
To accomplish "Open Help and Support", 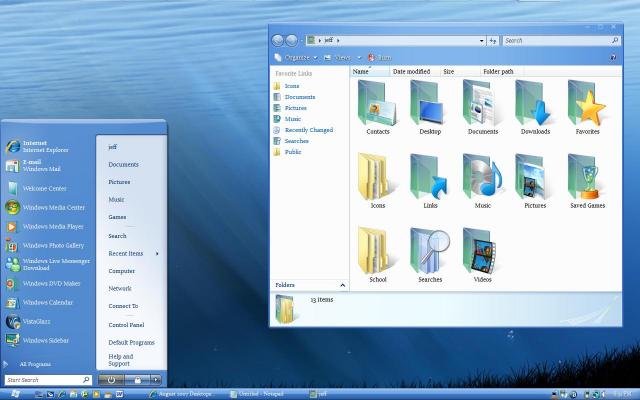I will coord(121,360).
